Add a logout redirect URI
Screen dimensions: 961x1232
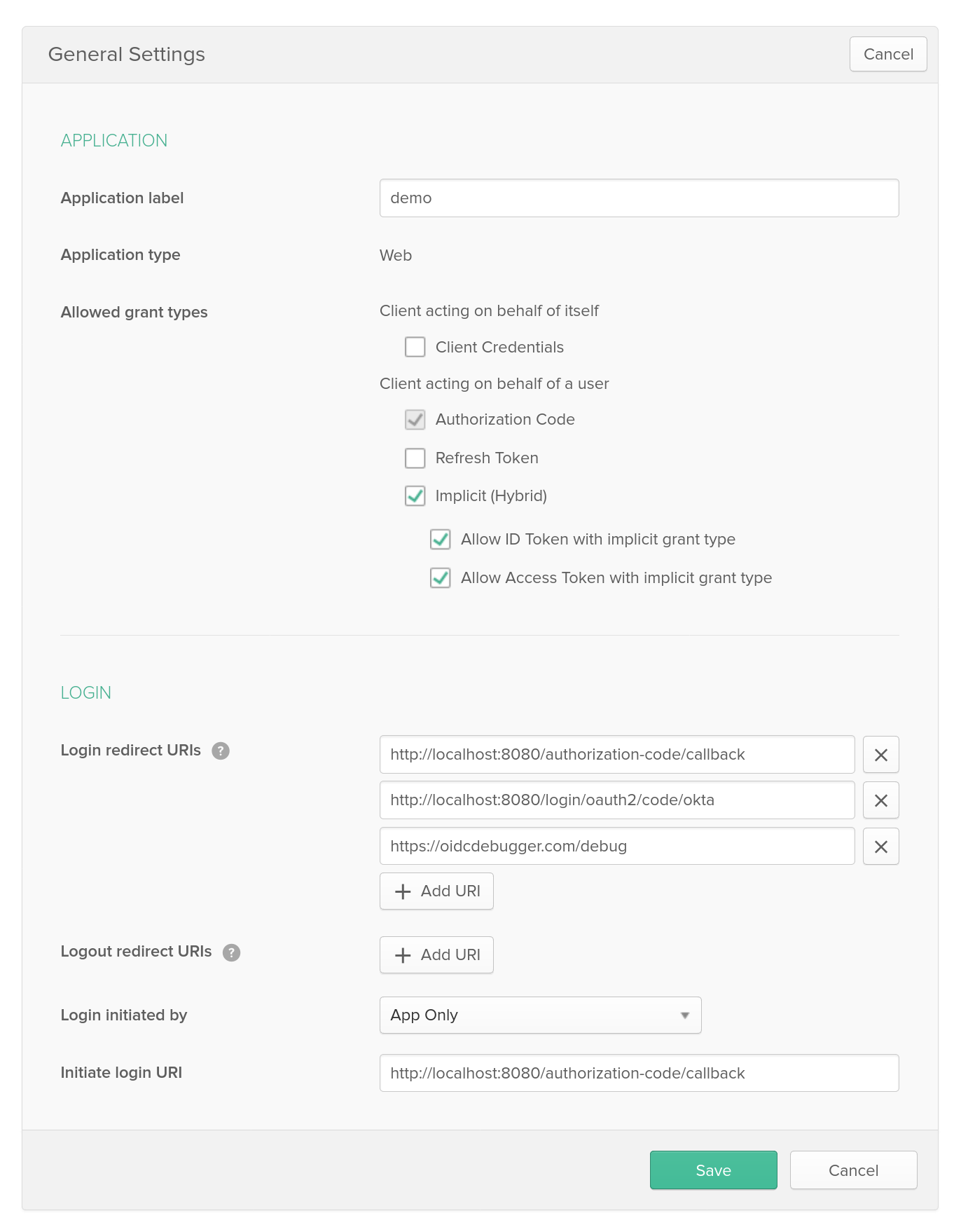point(436,955)
